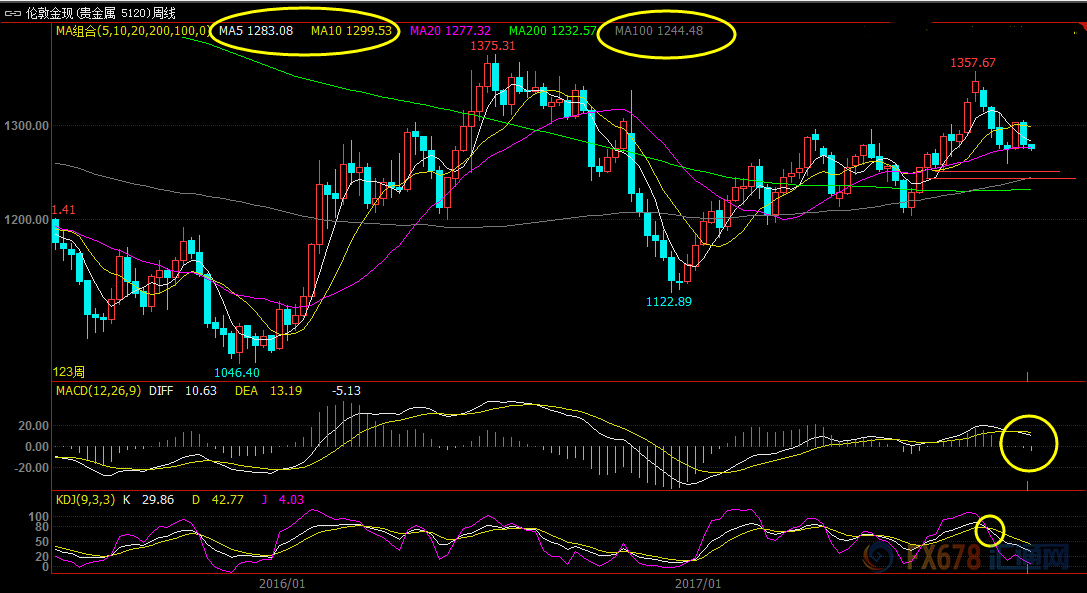Click the 1046.40 lowest price marker
This screenshot has width=1087, height=593.
(237, 371)
